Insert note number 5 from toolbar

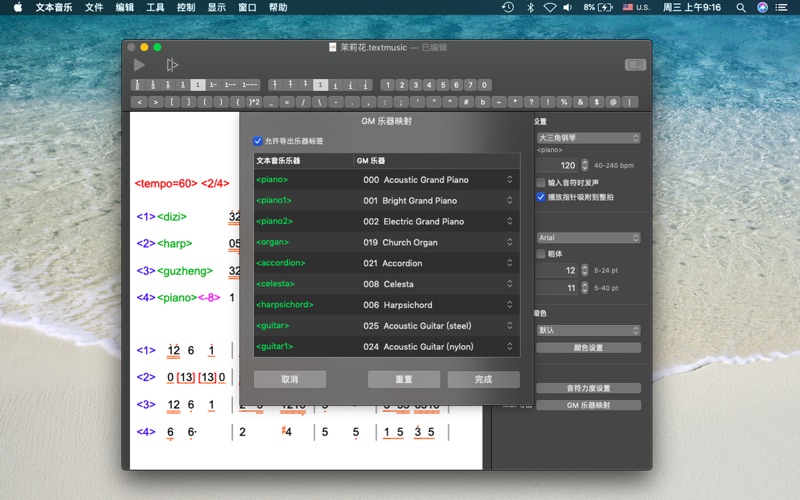[442, 85]
